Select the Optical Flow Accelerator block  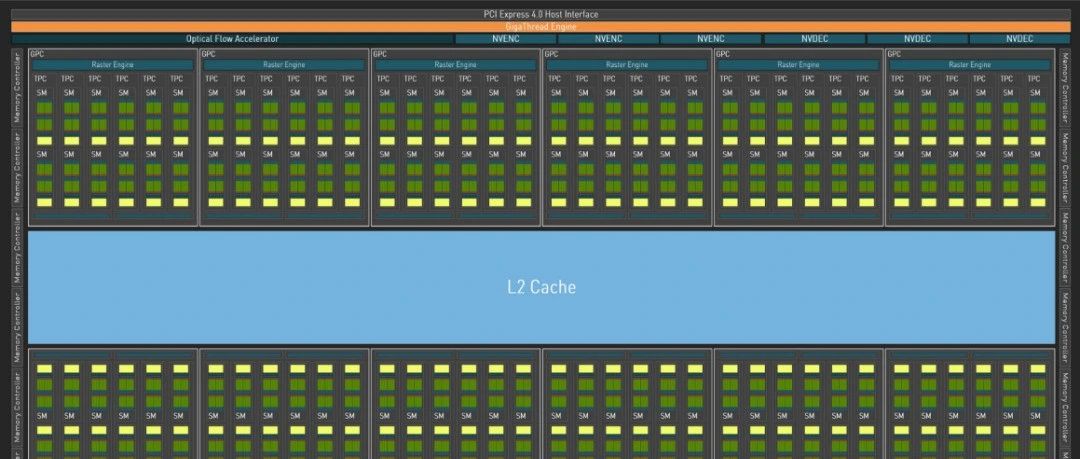pyautogui.click(x=232, y=39)
